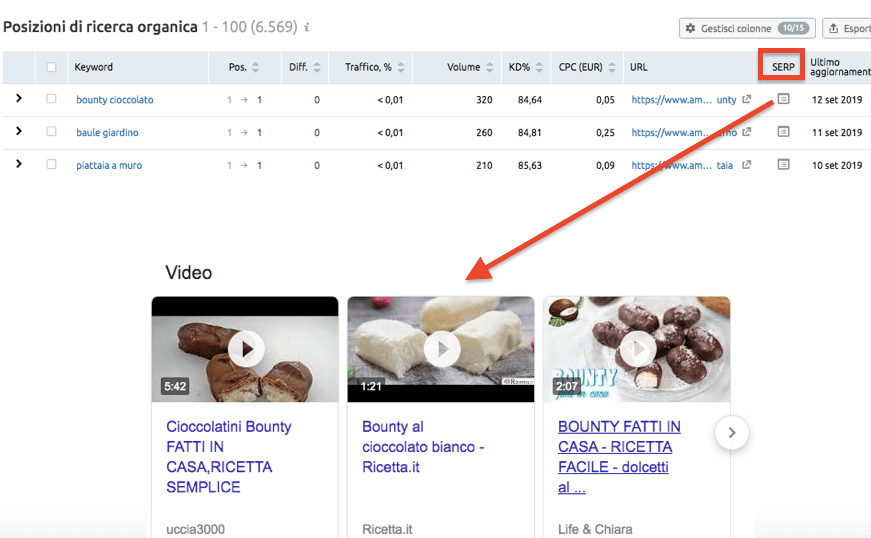Click the URL column header
The width and height of the screenshot is (871, 538).
[x=638, y=67]
